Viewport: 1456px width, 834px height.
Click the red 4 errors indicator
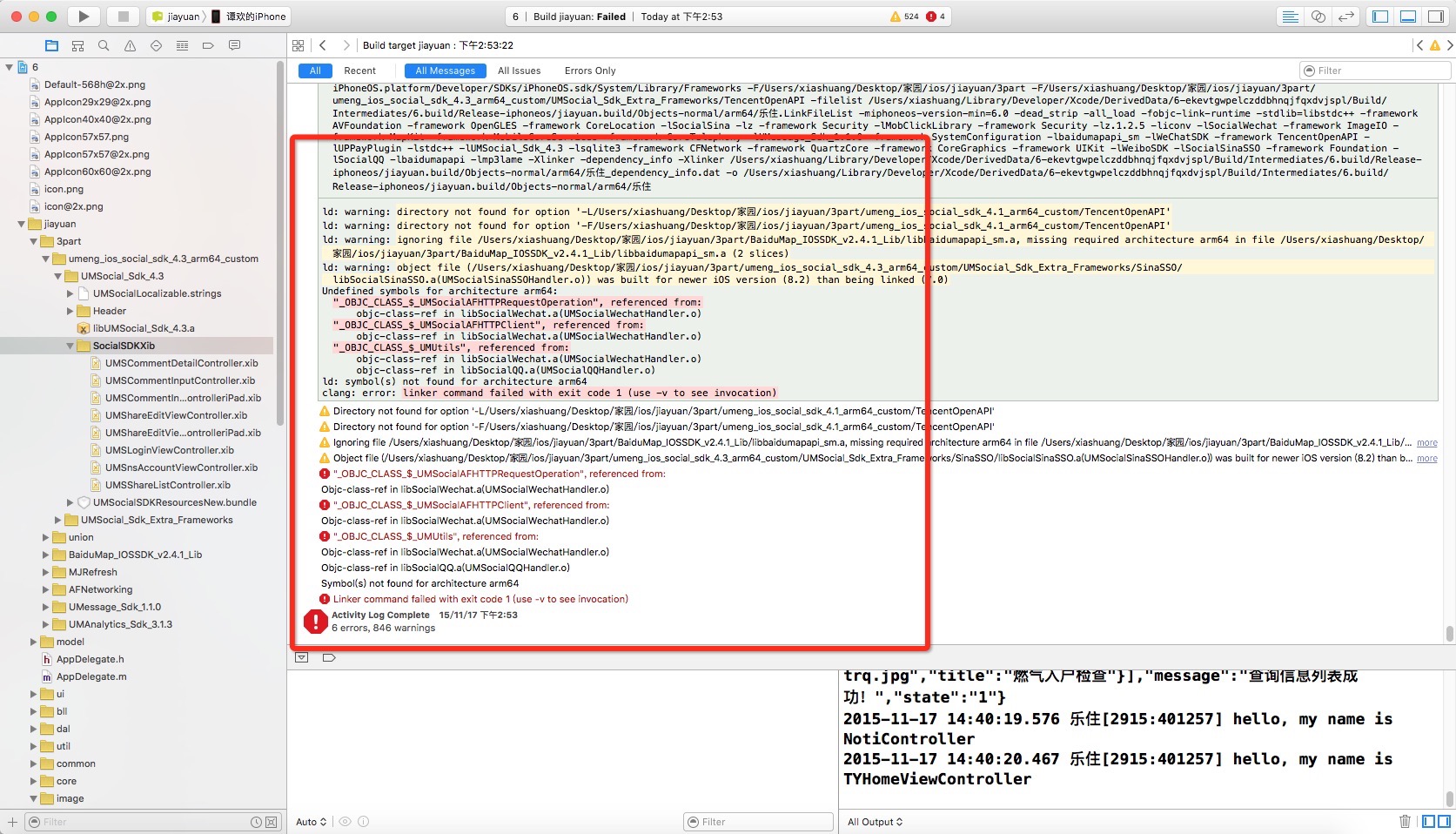click(936, 17)
